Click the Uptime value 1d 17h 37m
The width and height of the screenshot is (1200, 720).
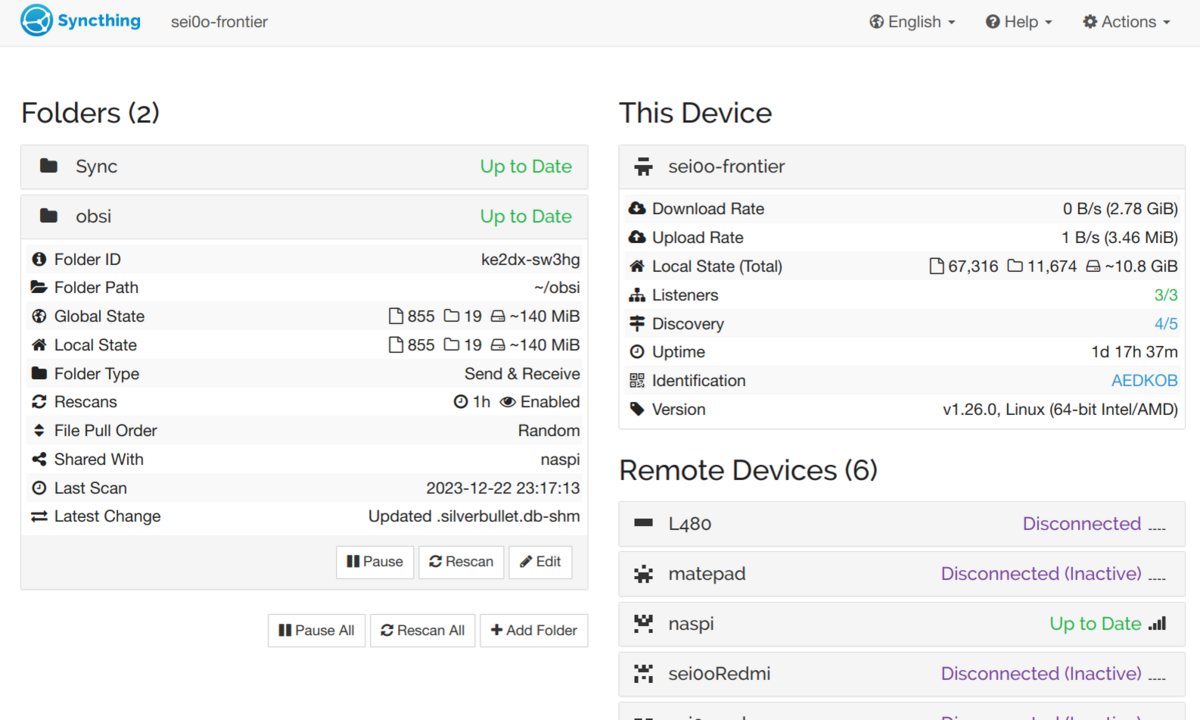coord(1134,352)
